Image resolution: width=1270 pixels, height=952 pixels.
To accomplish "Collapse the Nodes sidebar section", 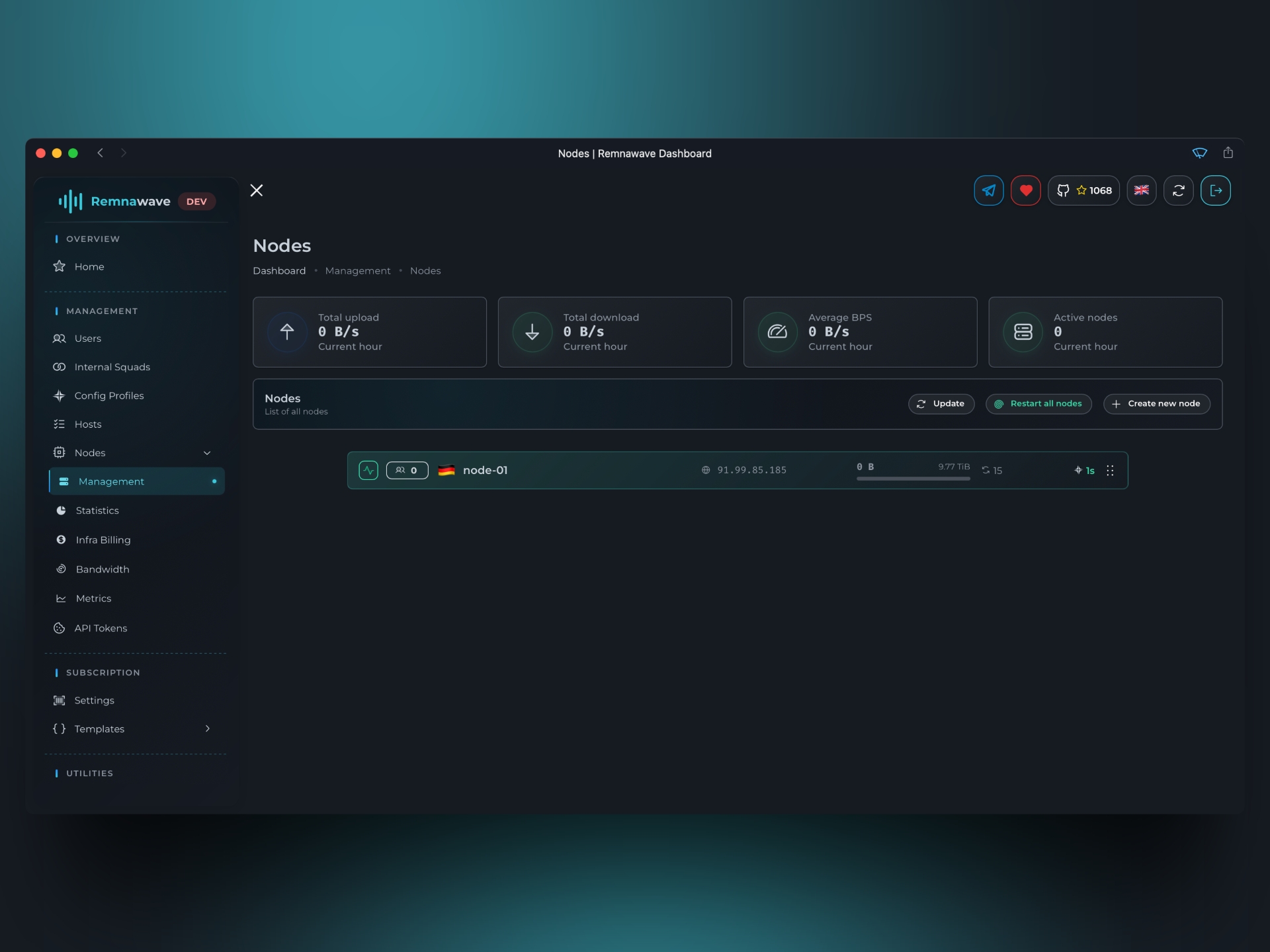I will coord(207,453).
